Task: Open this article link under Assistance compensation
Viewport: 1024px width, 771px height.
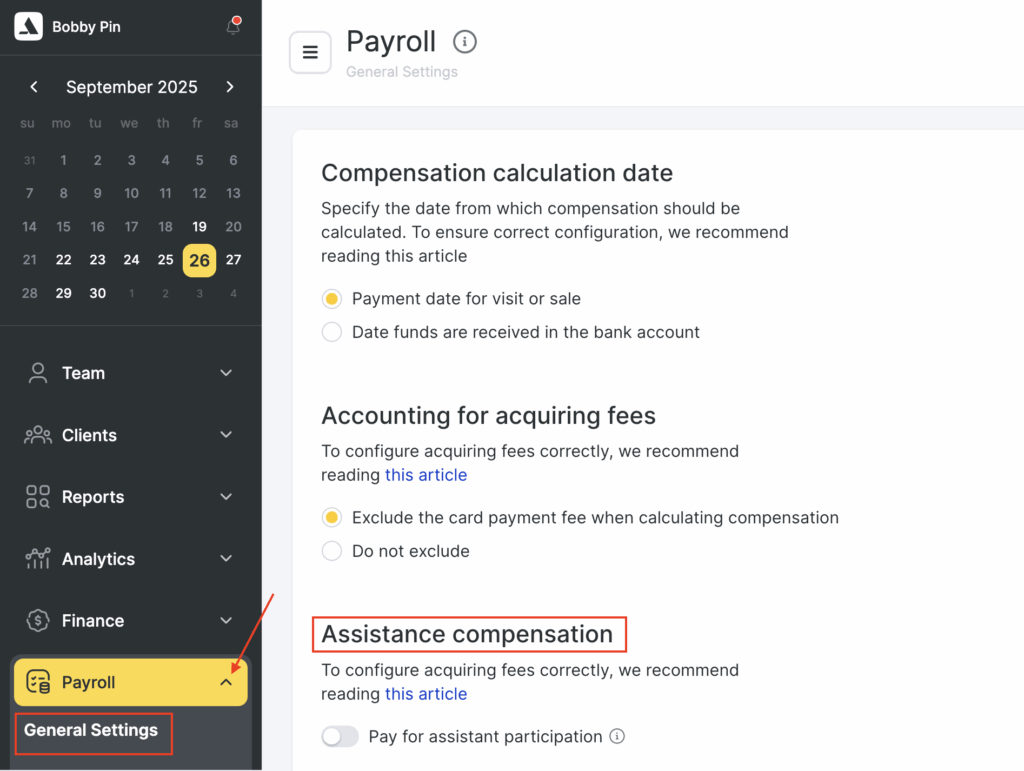Action: [x=426, y=694]
